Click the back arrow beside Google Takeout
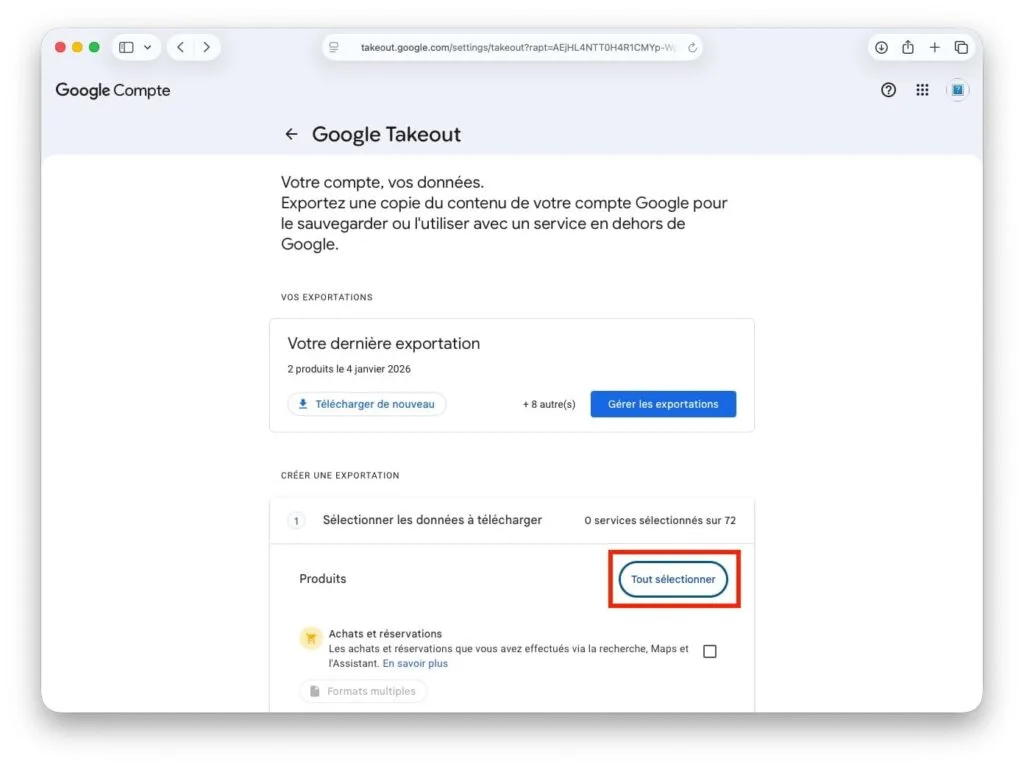The image size is (1024, 767). pyautogui.click(x=291, y=134)
